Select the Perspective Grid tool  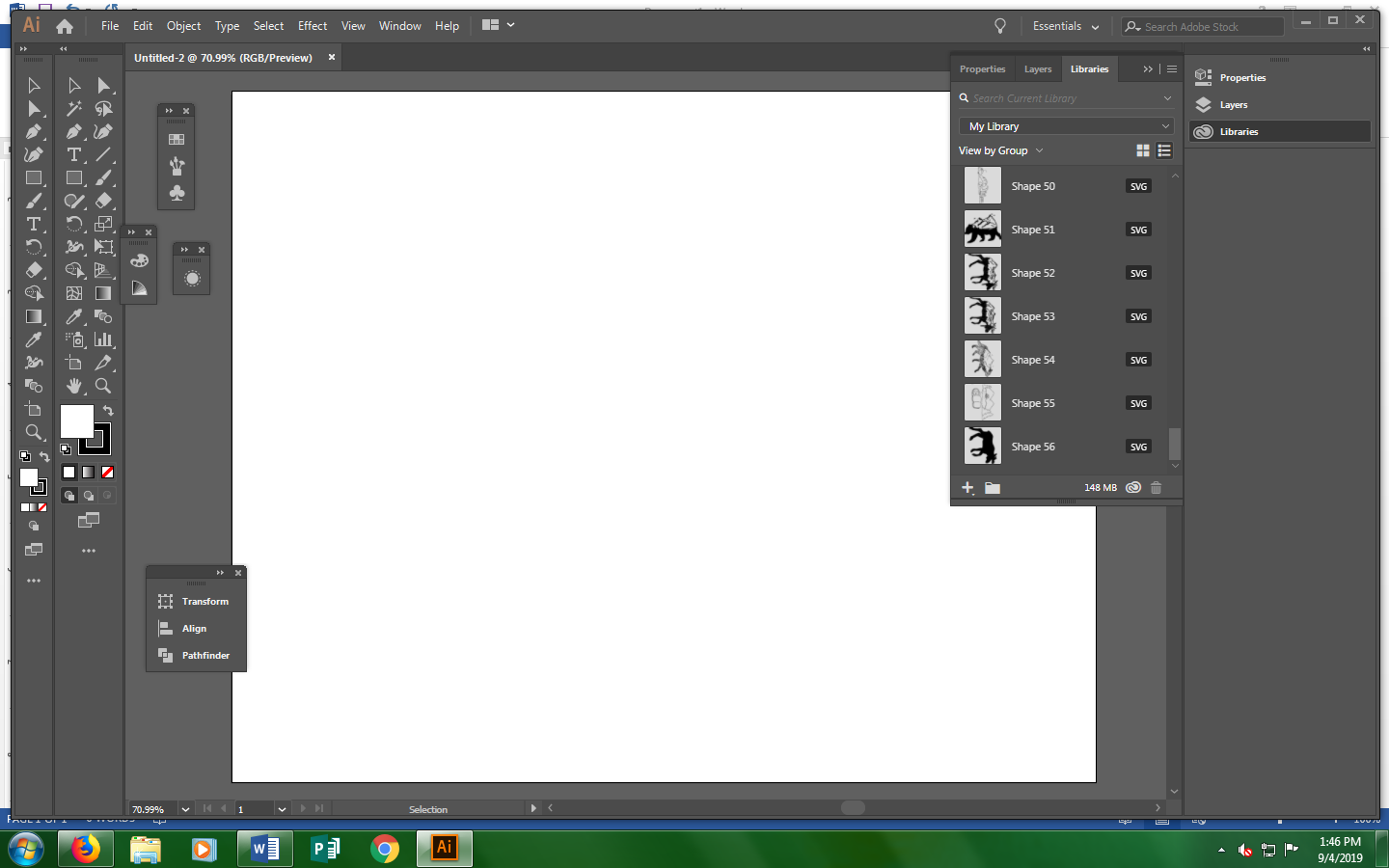click(x=103, y=270)
